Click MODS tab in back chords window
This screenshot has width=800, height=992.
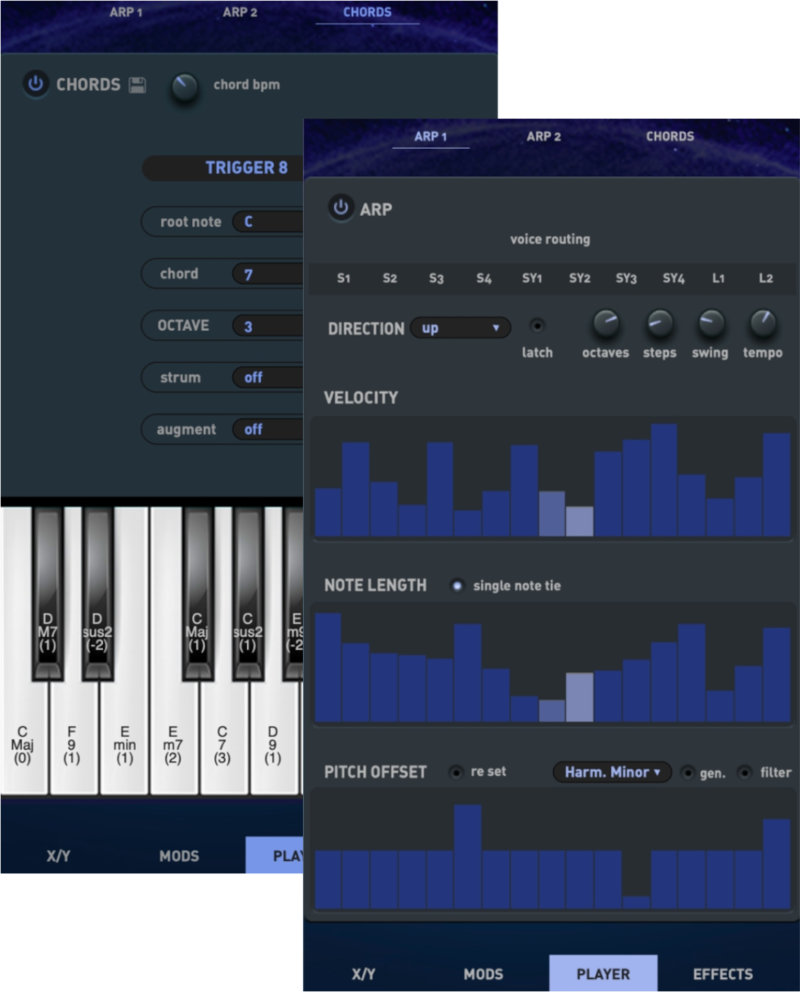179,856
